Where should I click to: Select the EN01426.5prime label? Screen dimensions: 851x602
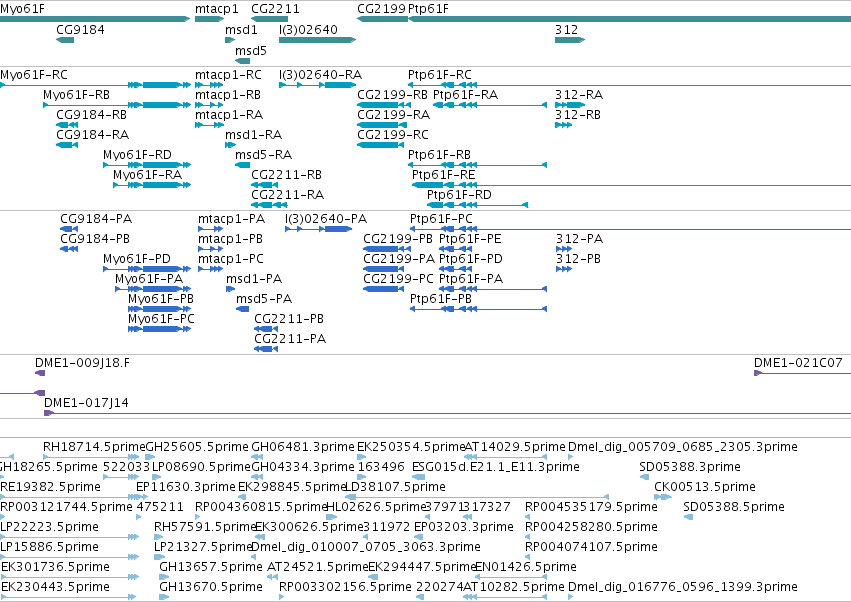point(526,567)
